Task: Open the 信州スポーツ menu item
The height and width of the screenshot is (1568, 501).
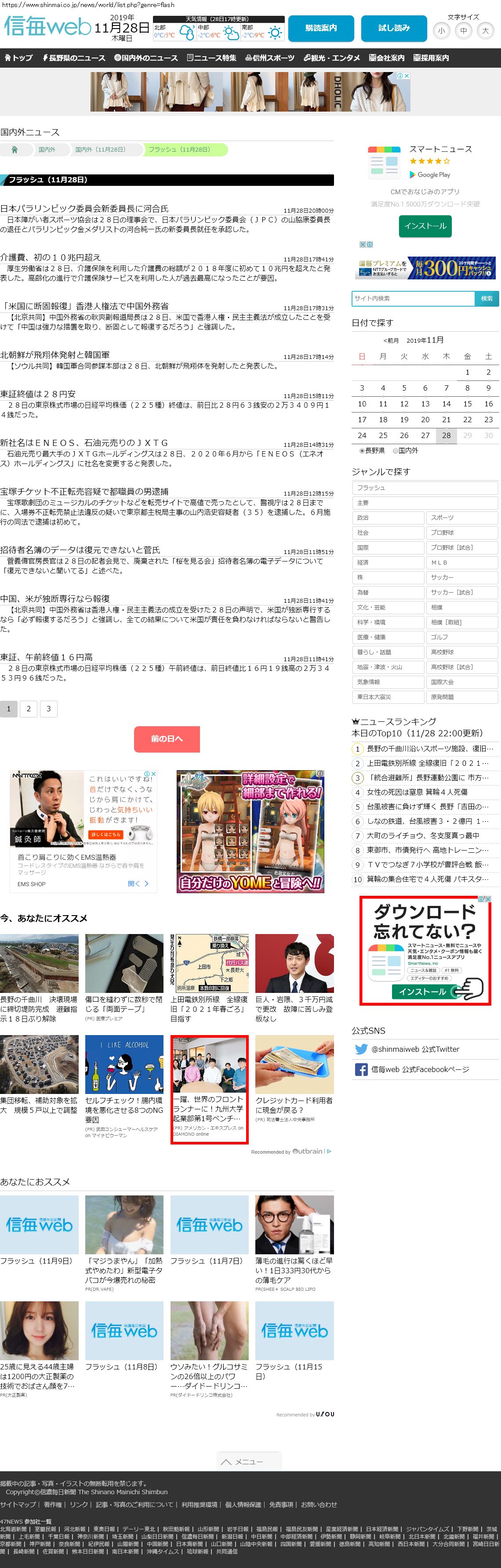Action: tap(270, 58)
